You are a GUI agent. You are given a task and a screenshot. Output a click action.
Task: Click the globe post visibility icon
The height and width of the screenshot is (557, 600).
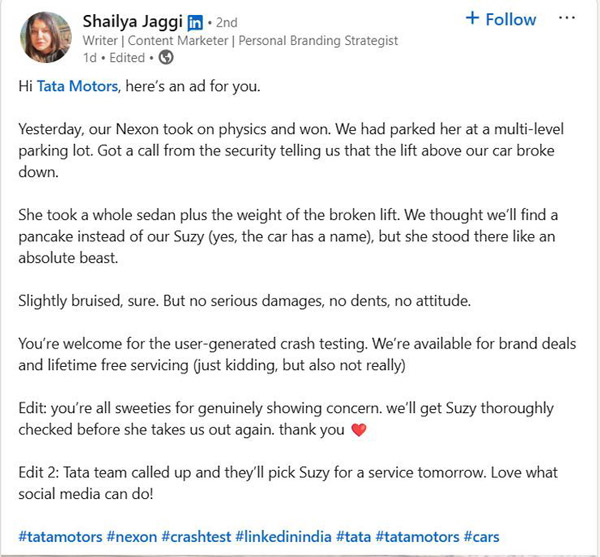click(x=166, y=58)
